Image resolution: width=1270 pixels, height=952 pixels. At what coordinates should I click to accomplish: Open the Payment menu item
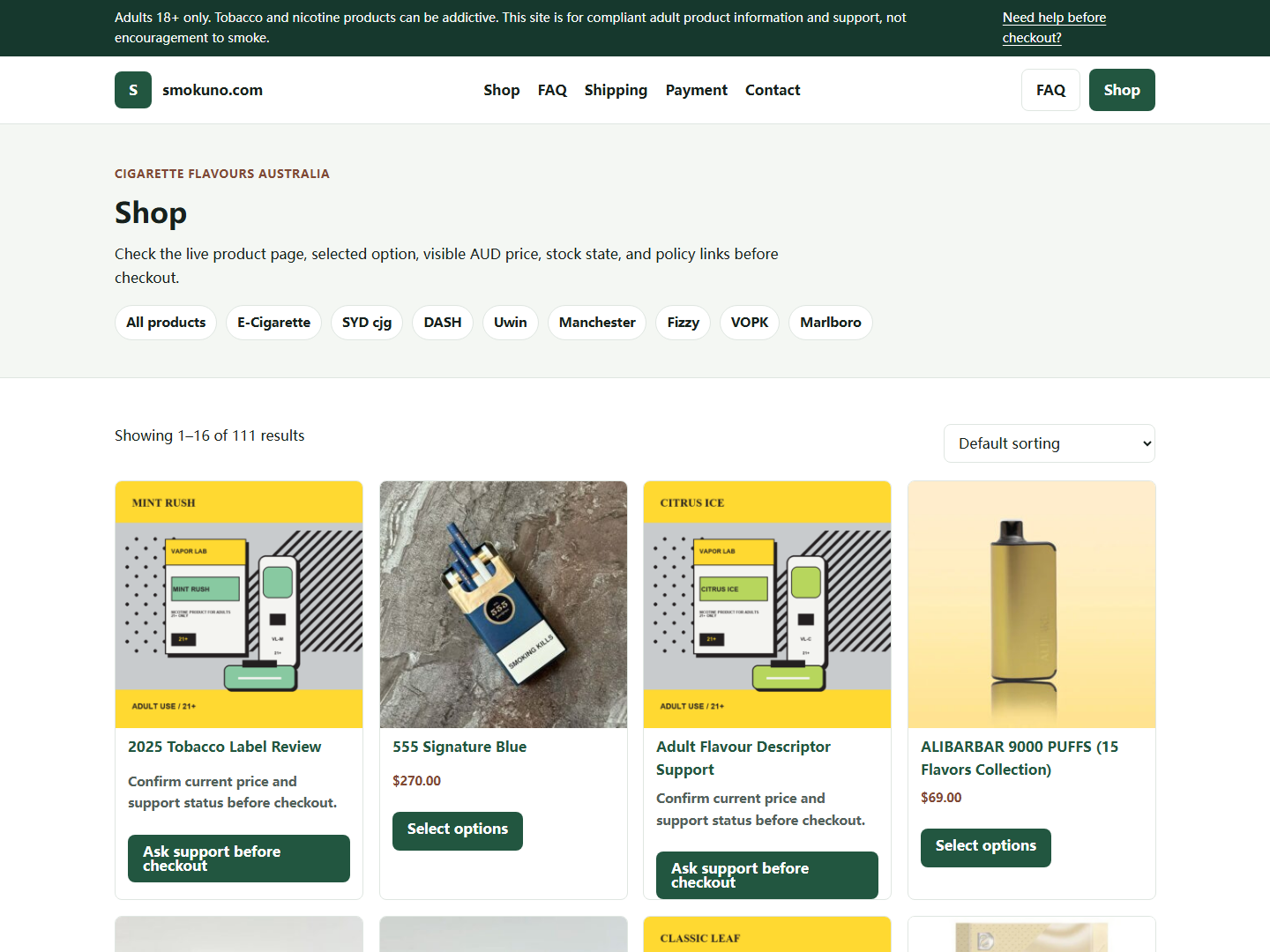pos(697,90)
